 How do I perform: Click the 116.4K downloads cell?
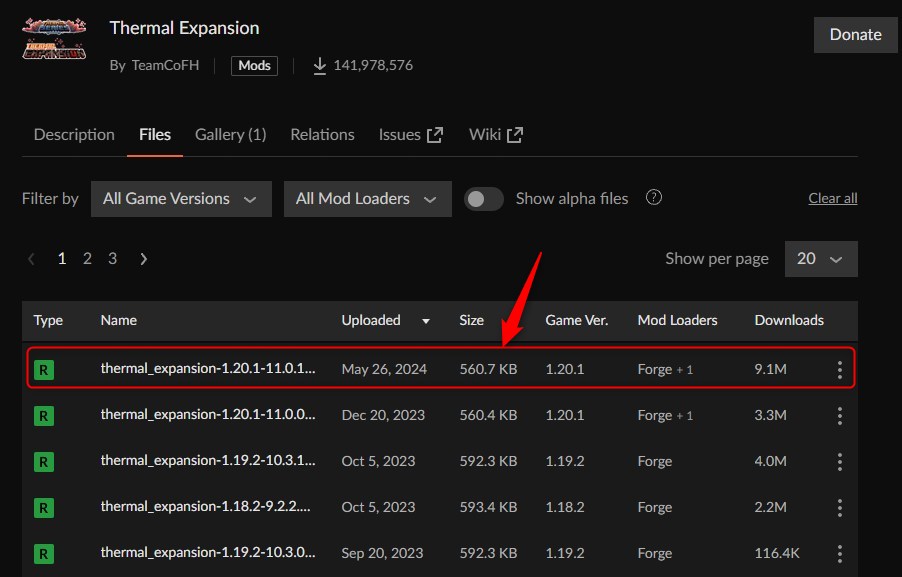click(777, 553)
